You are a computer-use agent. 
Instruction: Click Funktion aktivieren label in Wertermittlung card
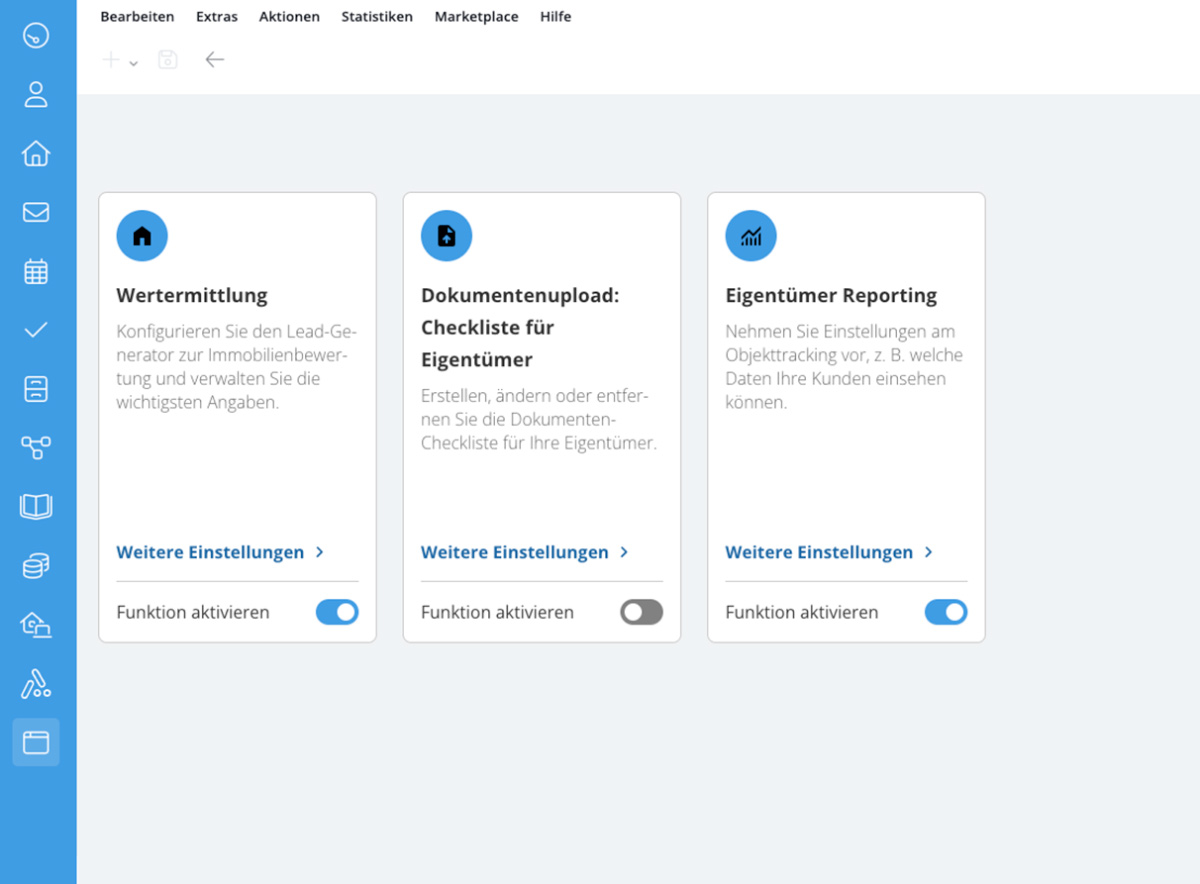[193, 612]
